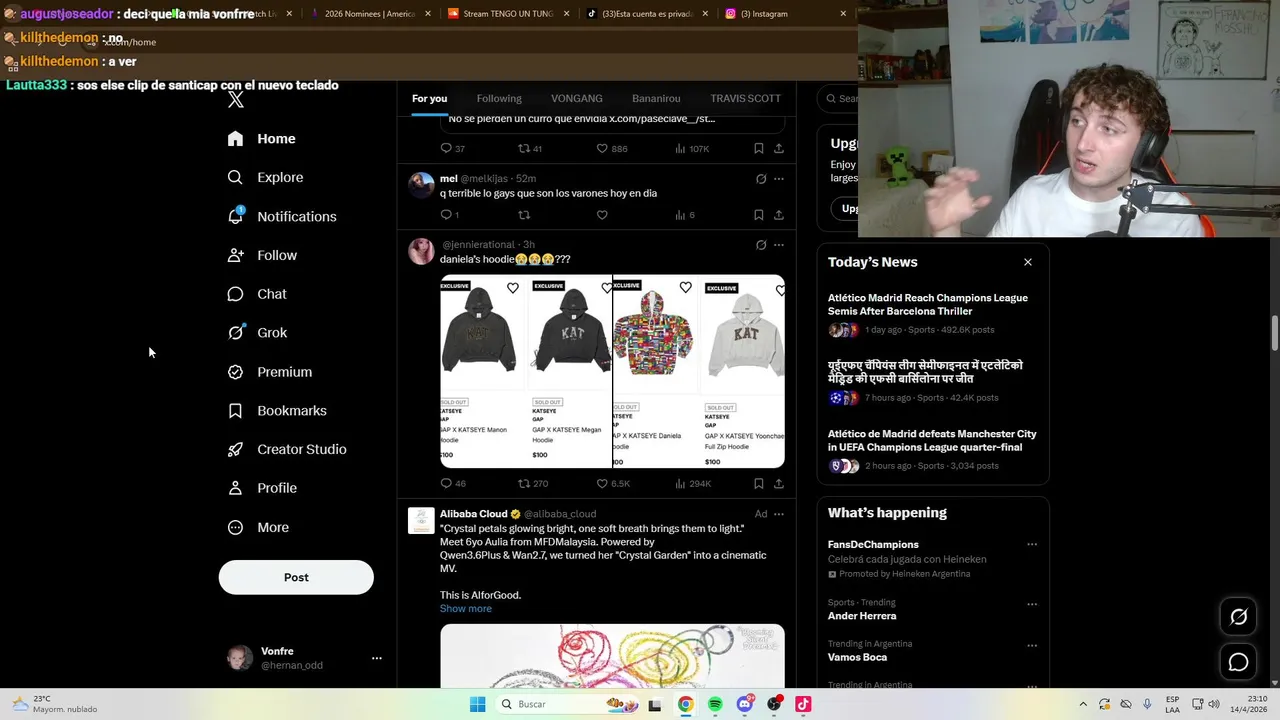Image resolution: width=1280 pixels, height=720 pixels.
Task: Open Bookmarks from the sidebar
Action: pyautogui.click(x=277, y=411)
